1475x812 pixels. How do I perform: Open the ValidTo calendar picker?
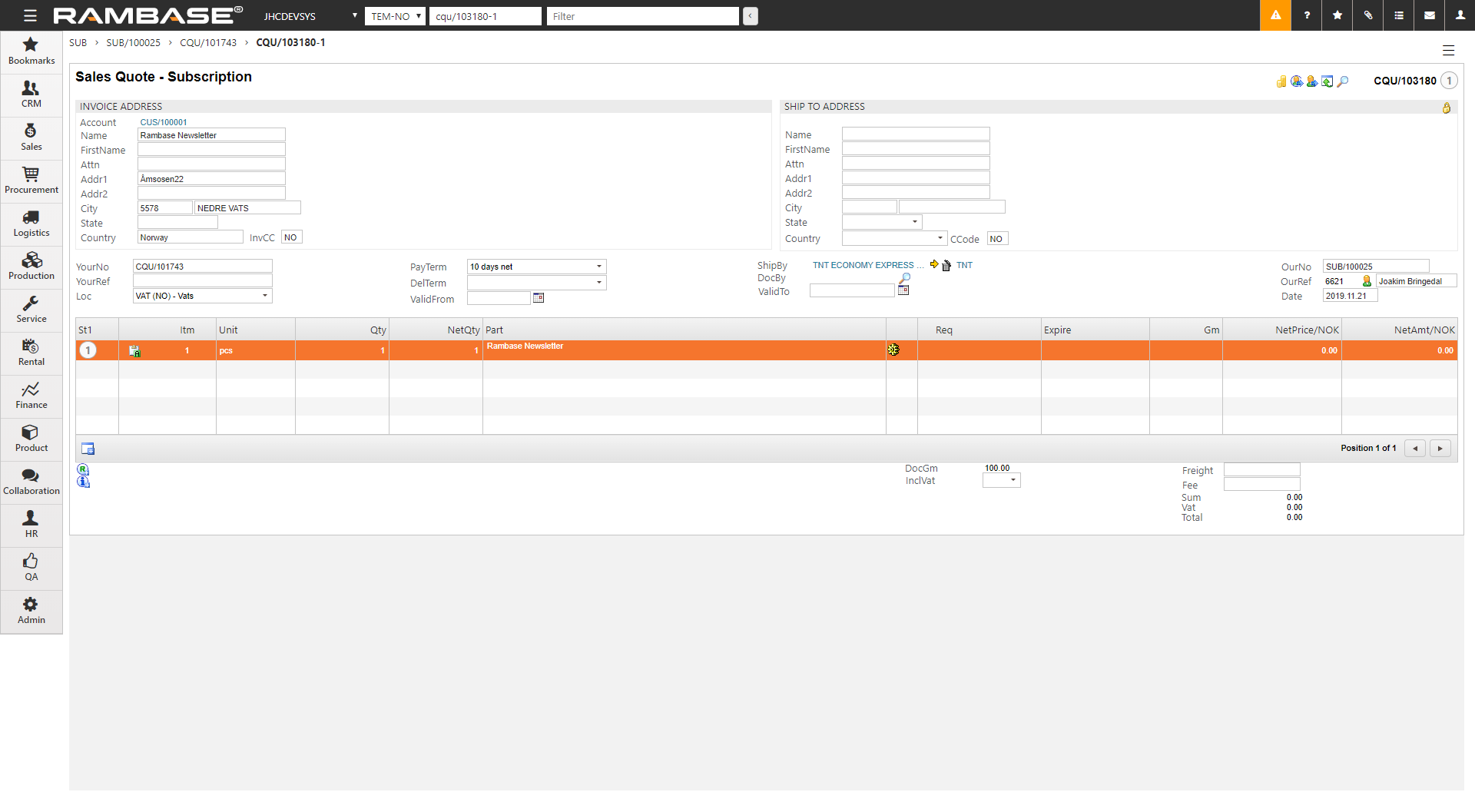point(903,290)
